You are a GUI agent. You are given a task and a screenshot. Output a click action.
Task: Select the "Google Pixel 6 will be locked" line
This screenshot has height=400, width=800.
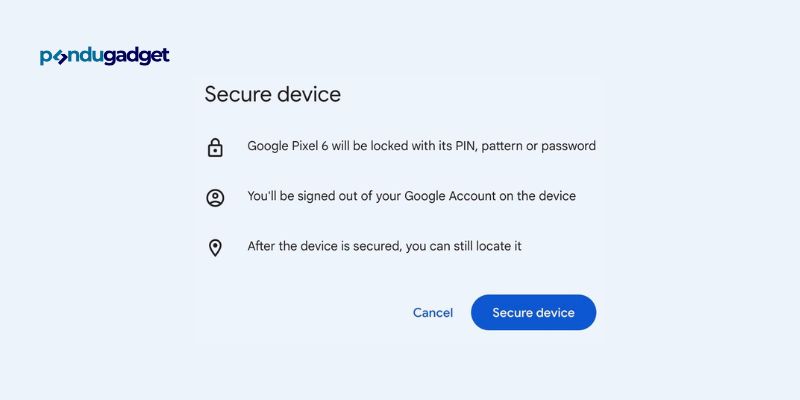point(421,146)
